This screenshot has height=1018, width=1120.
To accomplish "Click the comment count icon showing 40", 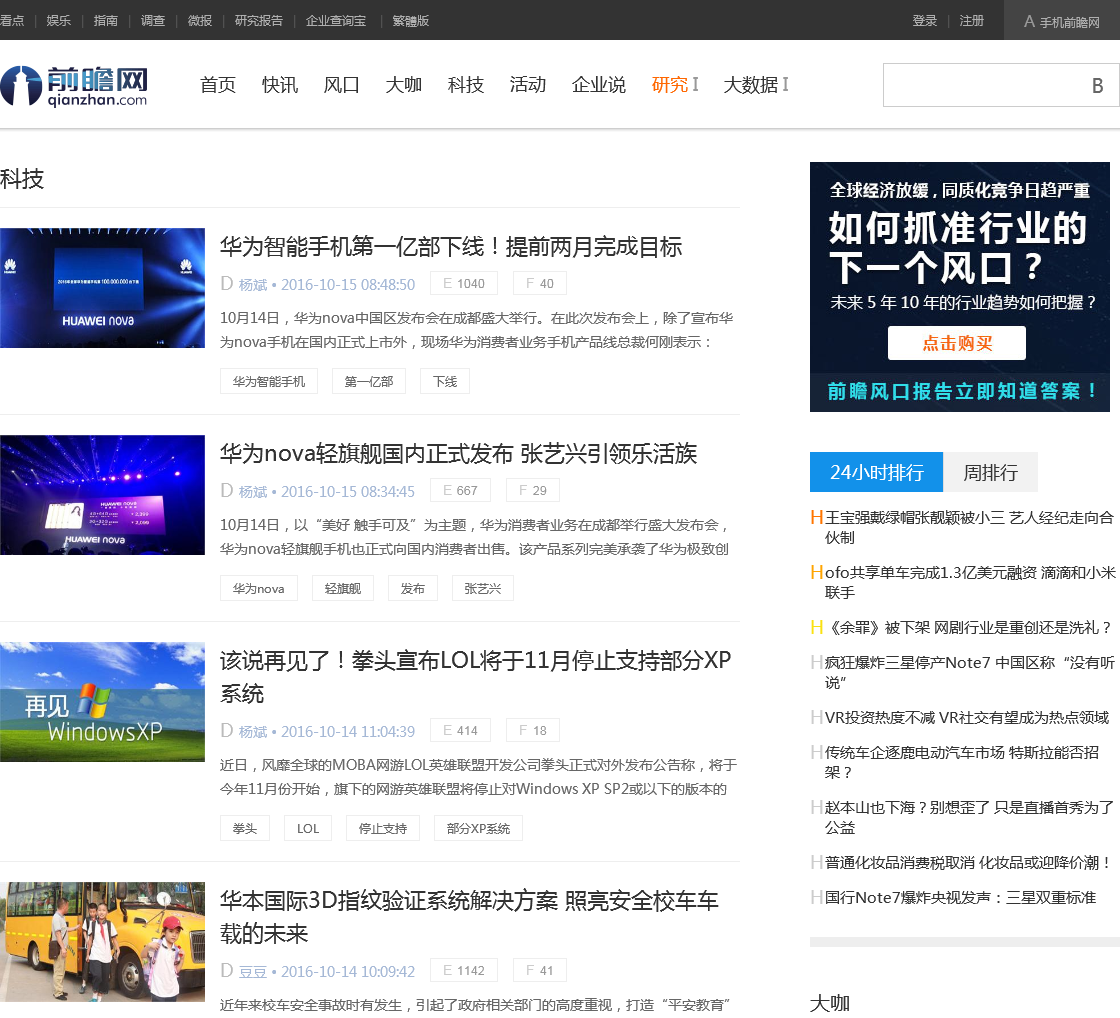I will [530, 284].
